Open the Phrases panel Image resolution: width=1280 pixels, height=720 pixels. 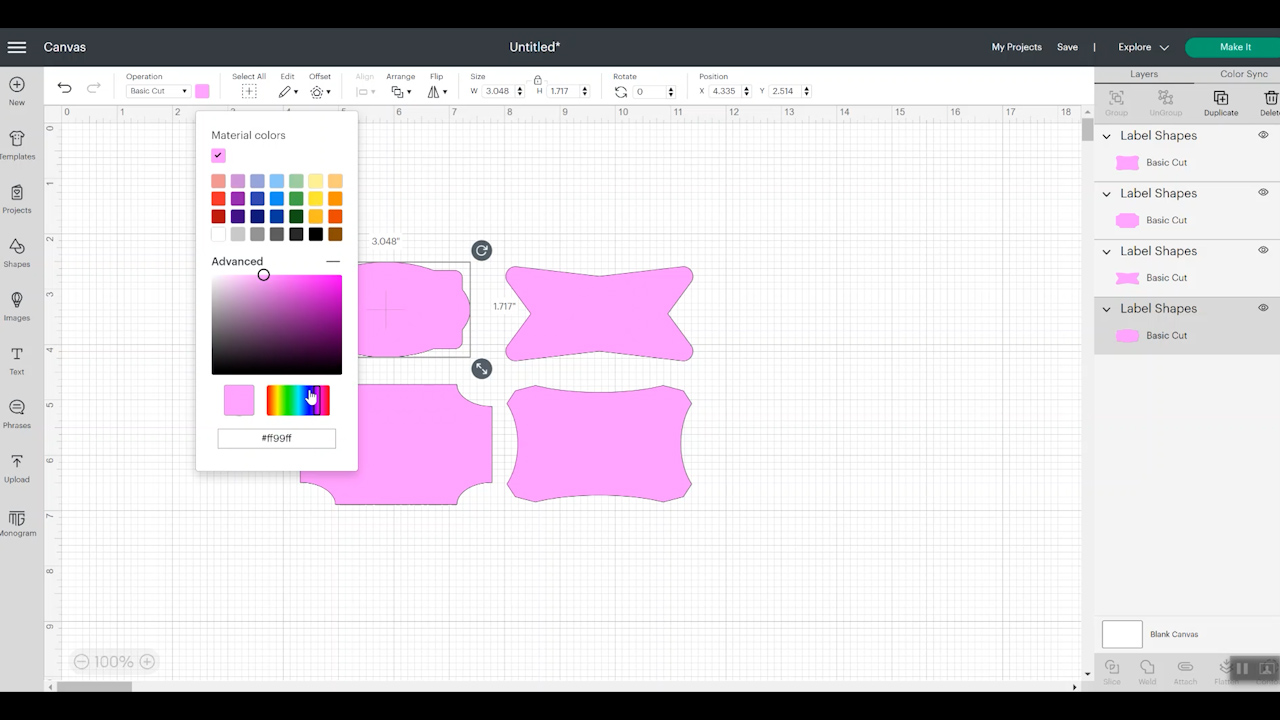click(x=17, y=408)
